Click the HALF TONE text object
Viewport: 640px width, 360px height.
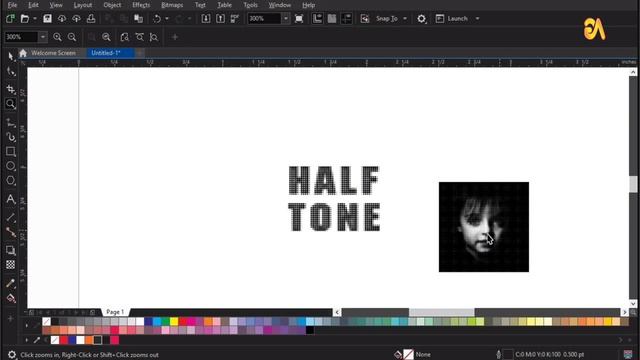[x=334, y=198]
